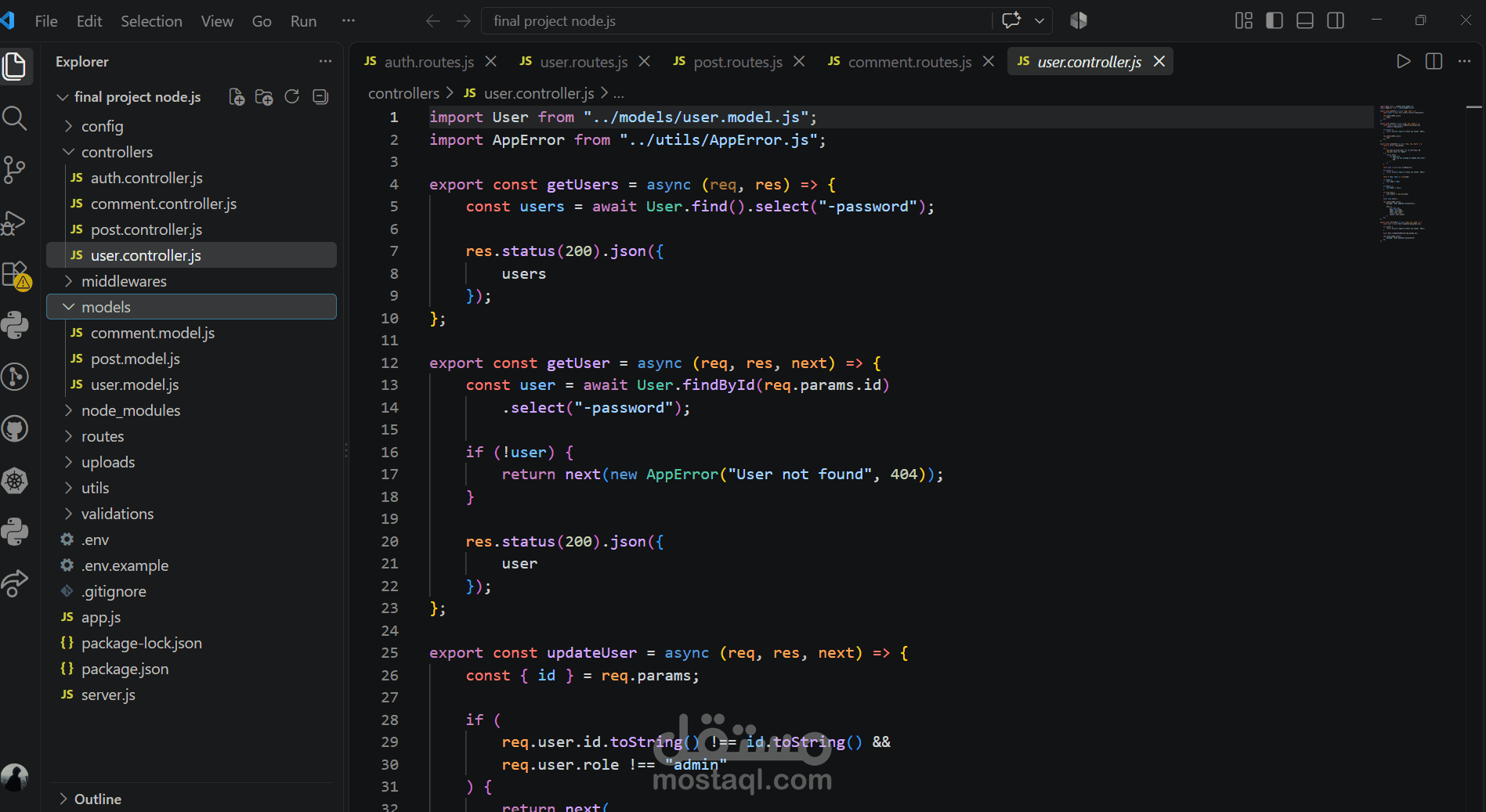Screen dimensions: 1486x812
Task: Open auth.controller.js file
Action: (191, 178)
